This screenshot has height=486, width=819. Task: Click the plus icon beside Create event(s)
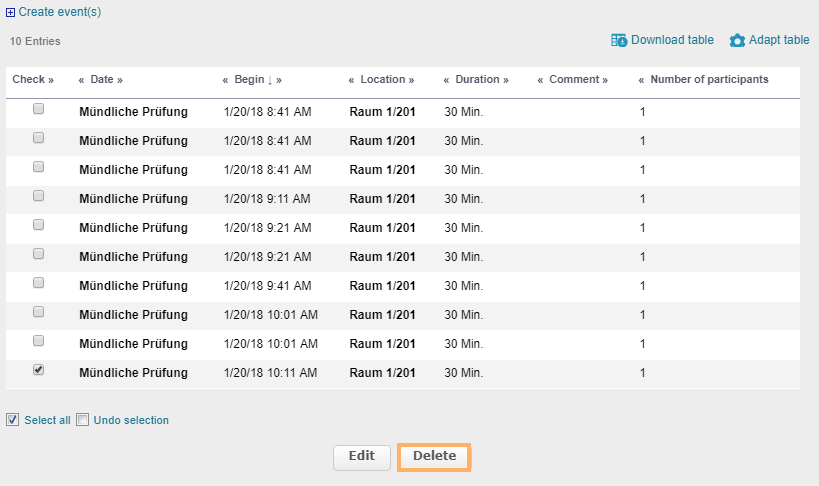tap(11, 13)
